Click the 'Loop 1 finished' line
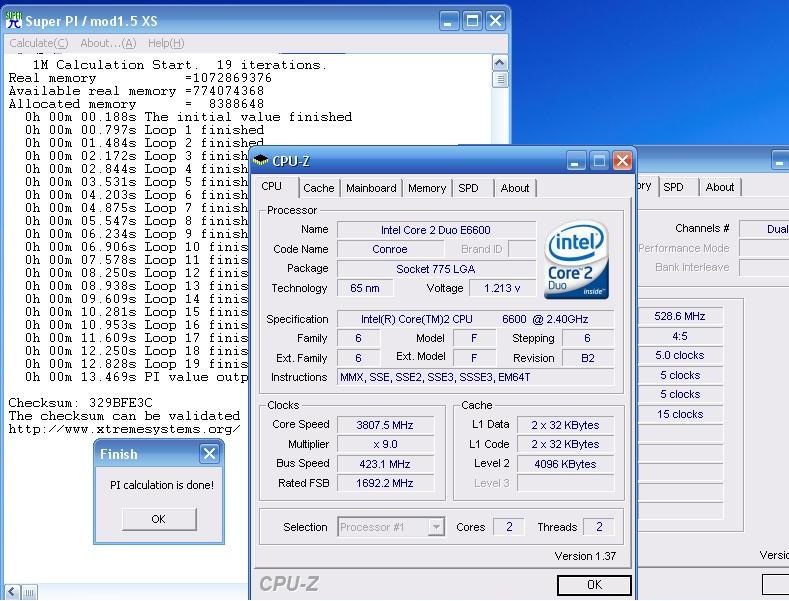The height and width of the screenshot is (601, 789). (x=144, y=130)
